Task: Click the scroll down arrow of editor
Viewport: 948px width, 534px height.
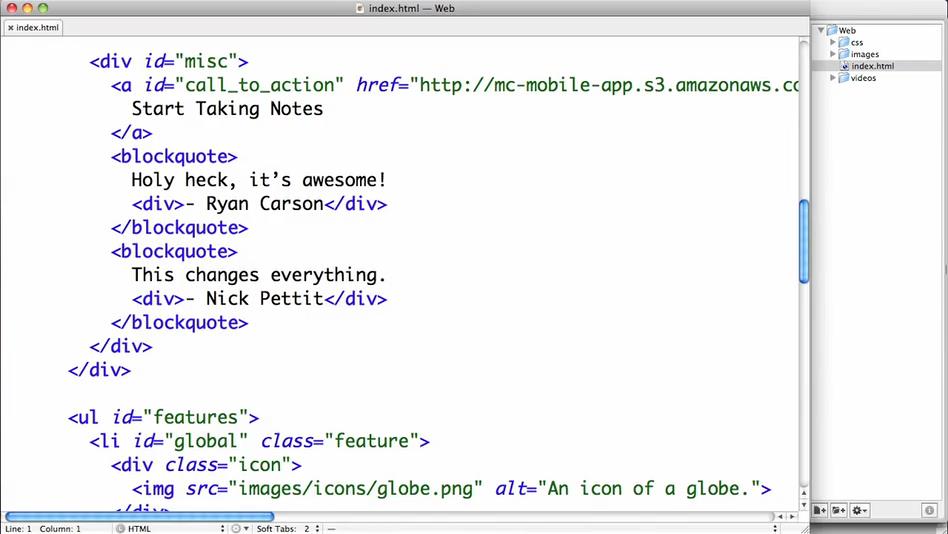Action: coord(804,505)
